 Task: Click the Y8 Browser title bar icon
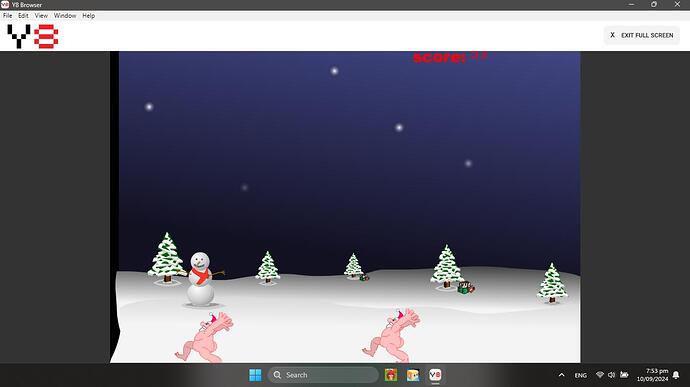click(x=5, y=4)
